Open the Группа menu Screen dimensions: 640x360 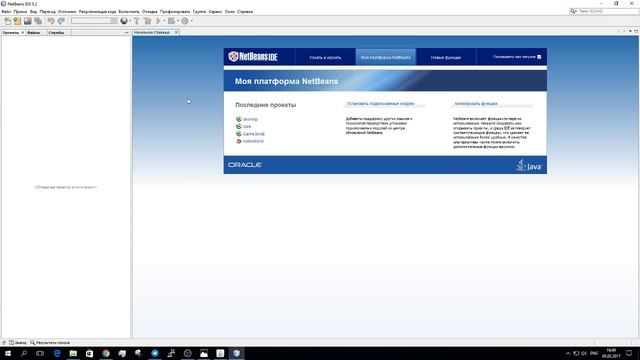coord(199,12)
